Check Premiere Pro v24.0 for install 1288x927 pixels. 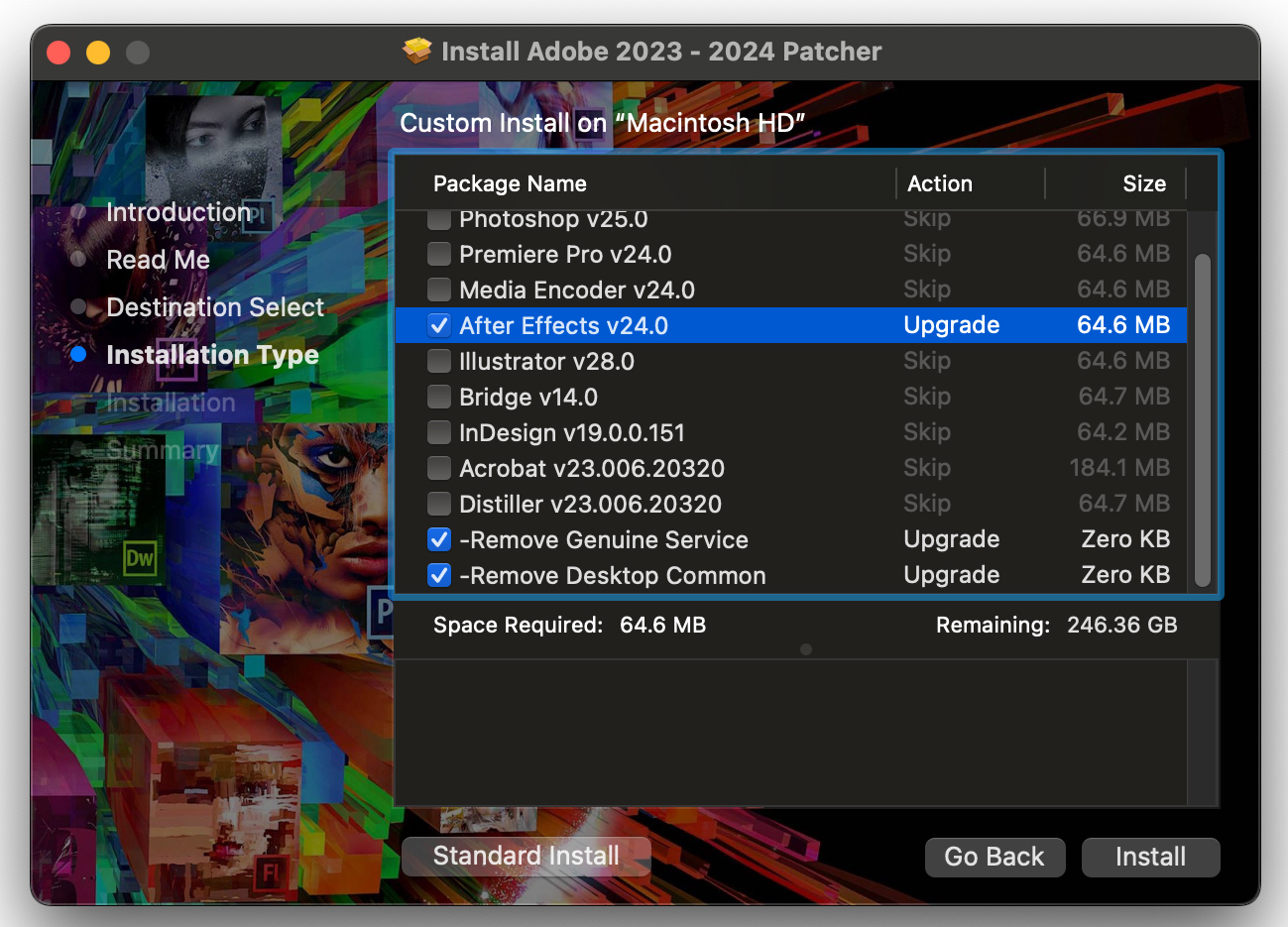(x=438, y=254)
